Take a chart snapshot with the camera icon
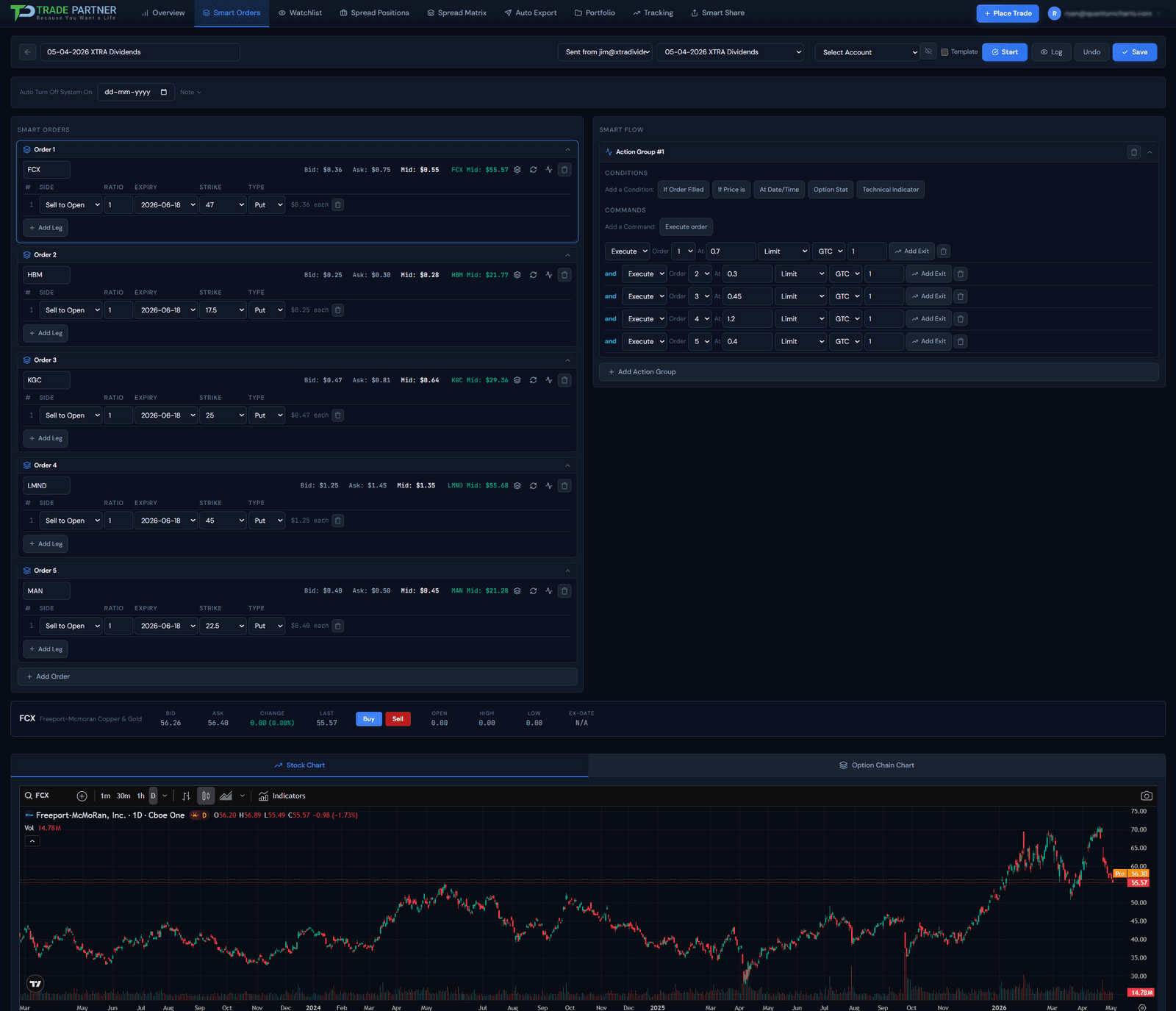The image size is (1176, 1011). pyautogui.click(x=1147, y=796)
